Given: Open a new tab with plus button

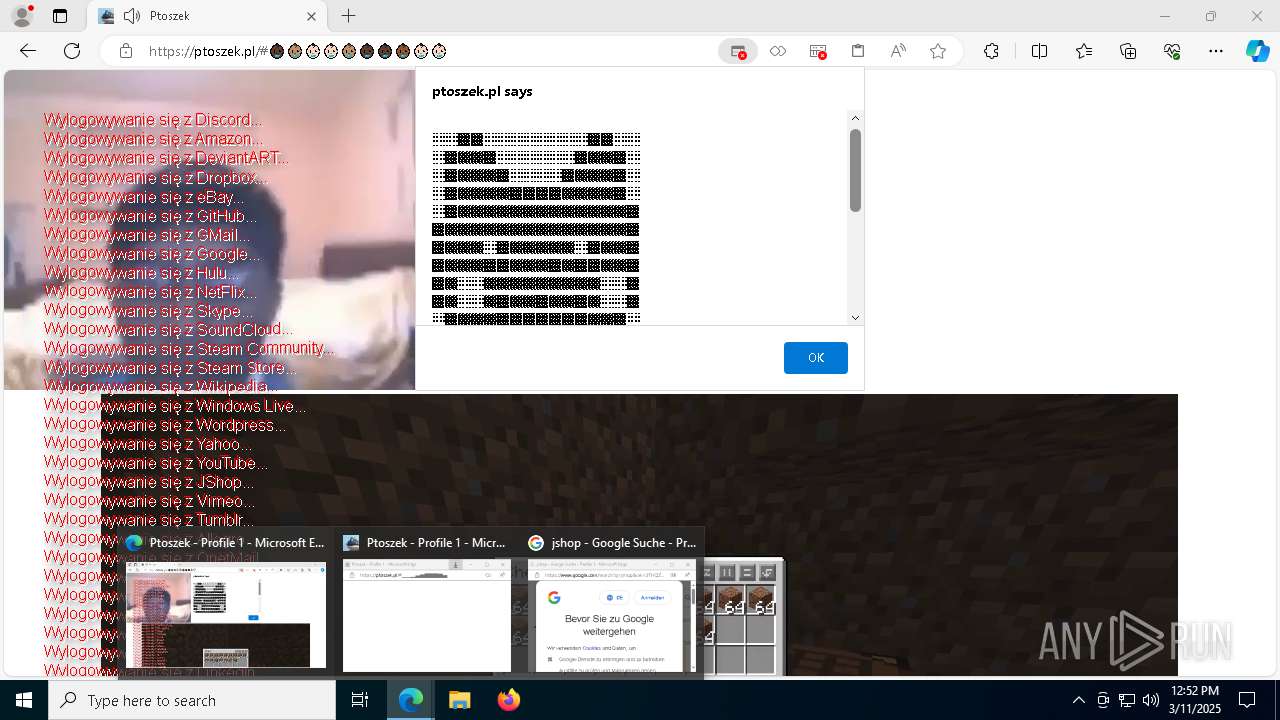Looking at the screenshot, I should (x=348, y=16).
